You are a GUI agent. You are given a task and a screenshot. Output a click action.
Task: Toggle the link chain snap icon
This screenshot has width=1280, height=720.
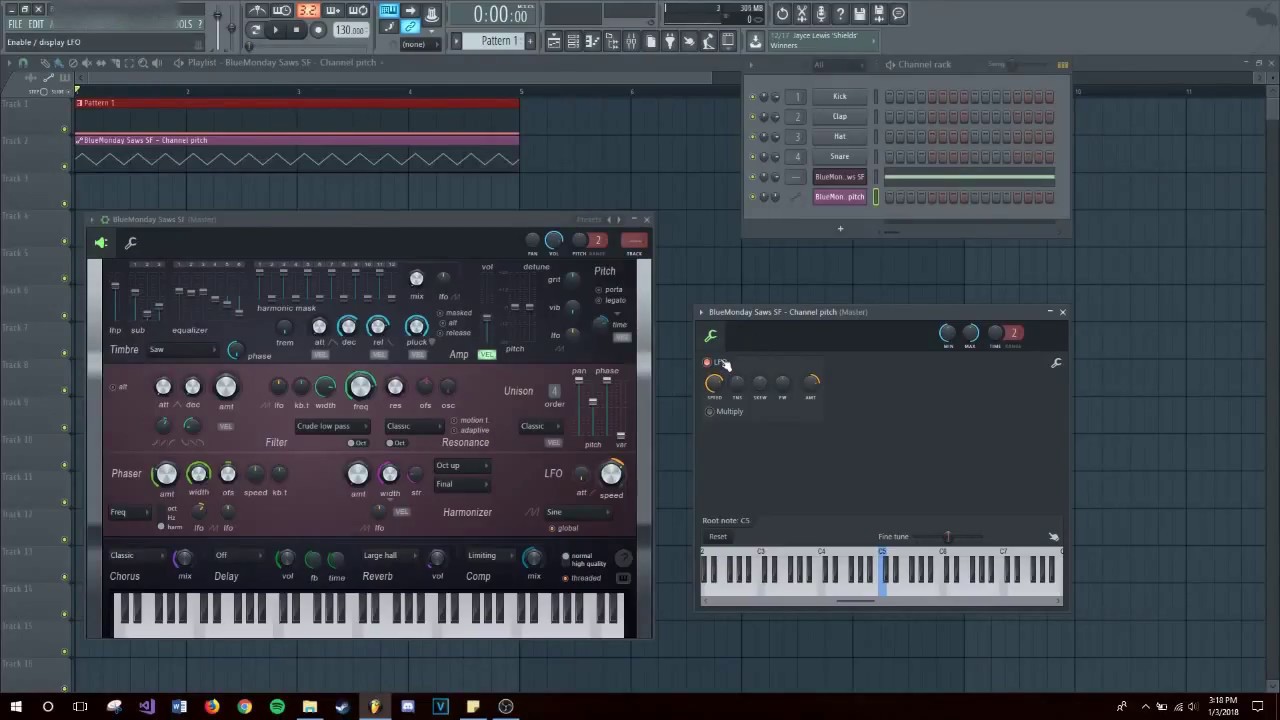coord(410,28)
